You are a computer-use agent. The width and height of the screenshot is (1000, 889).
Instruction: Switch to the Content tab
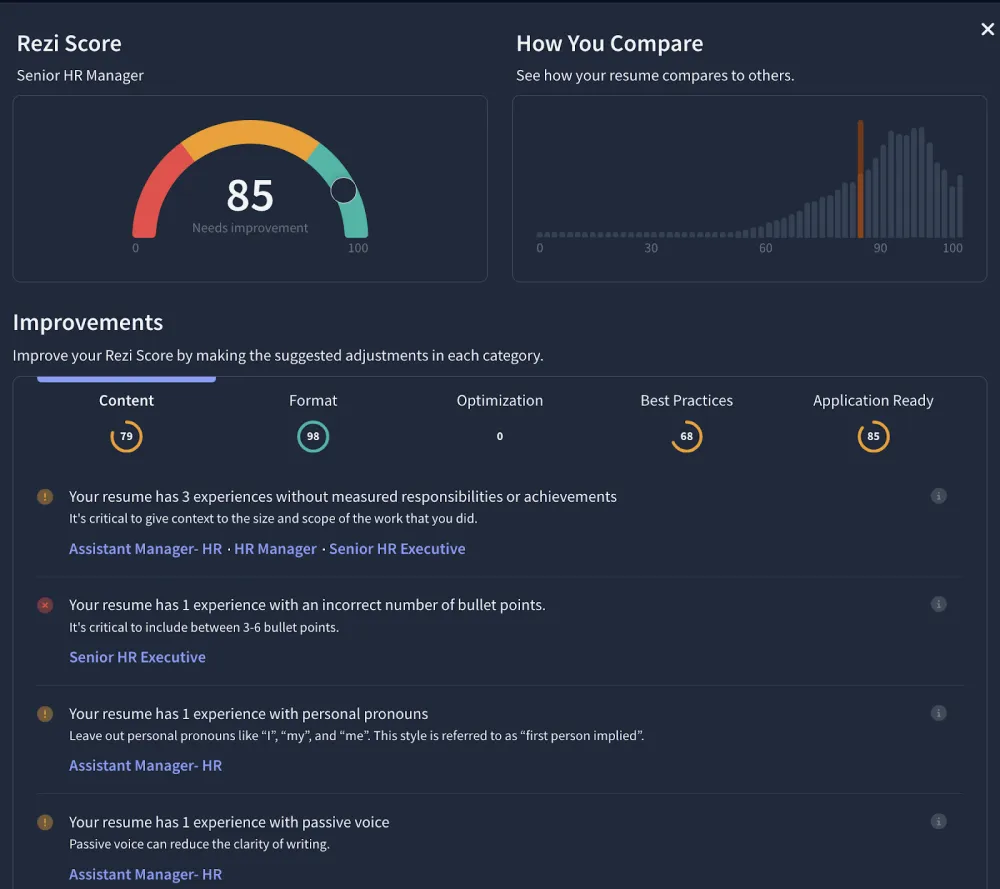click(126, 400)
